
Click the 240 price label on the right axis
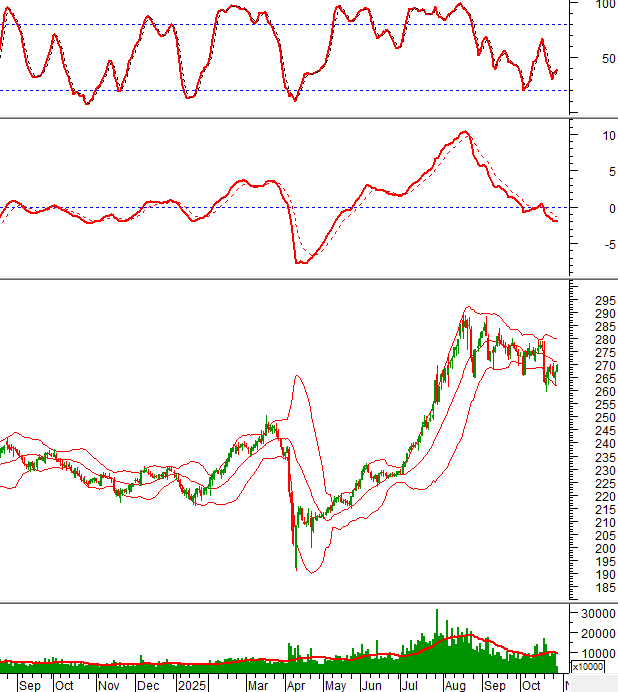coord(604,444)
